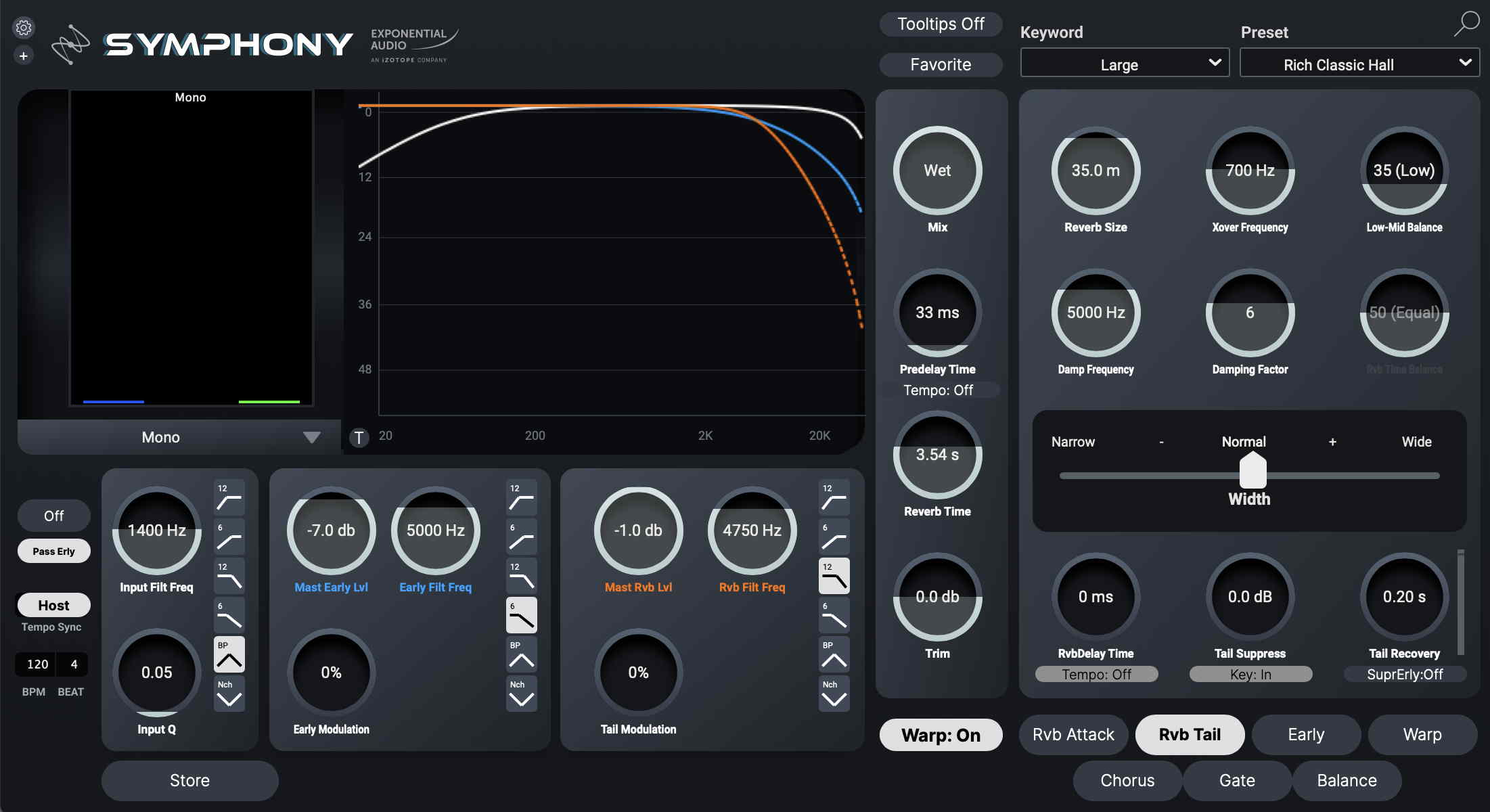Viewport: 1490px width, 812px height.
Task: Open preset search with magnifier icon
Action: click(x=1466, y=24)
